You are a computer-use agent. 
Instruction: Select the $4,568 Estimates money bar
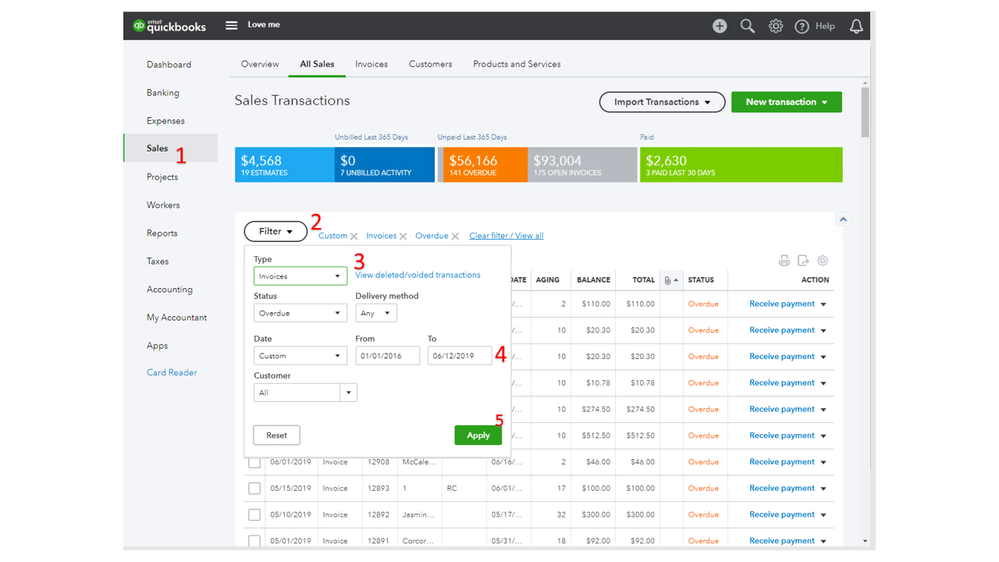(284, 164)
